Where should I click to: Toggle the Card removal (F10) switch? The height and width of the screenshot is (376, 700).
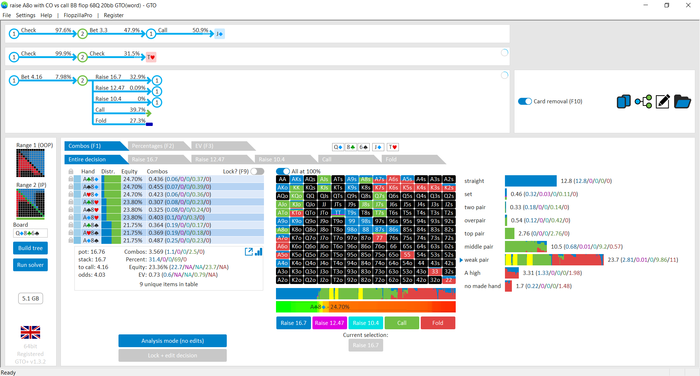pos(525,101)
